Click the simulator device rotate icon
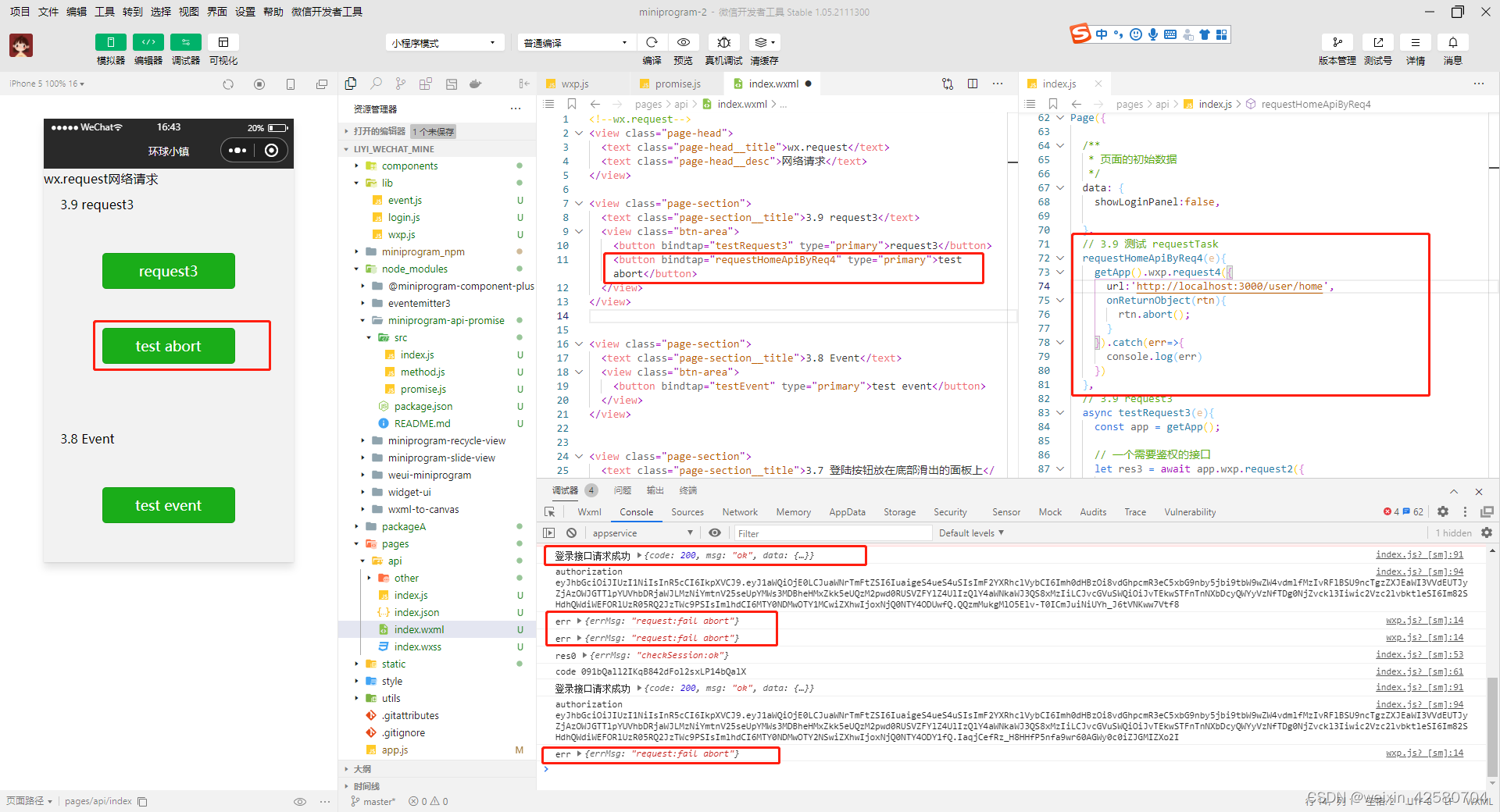Screen dimensions: 1500x812 [291, 84]
